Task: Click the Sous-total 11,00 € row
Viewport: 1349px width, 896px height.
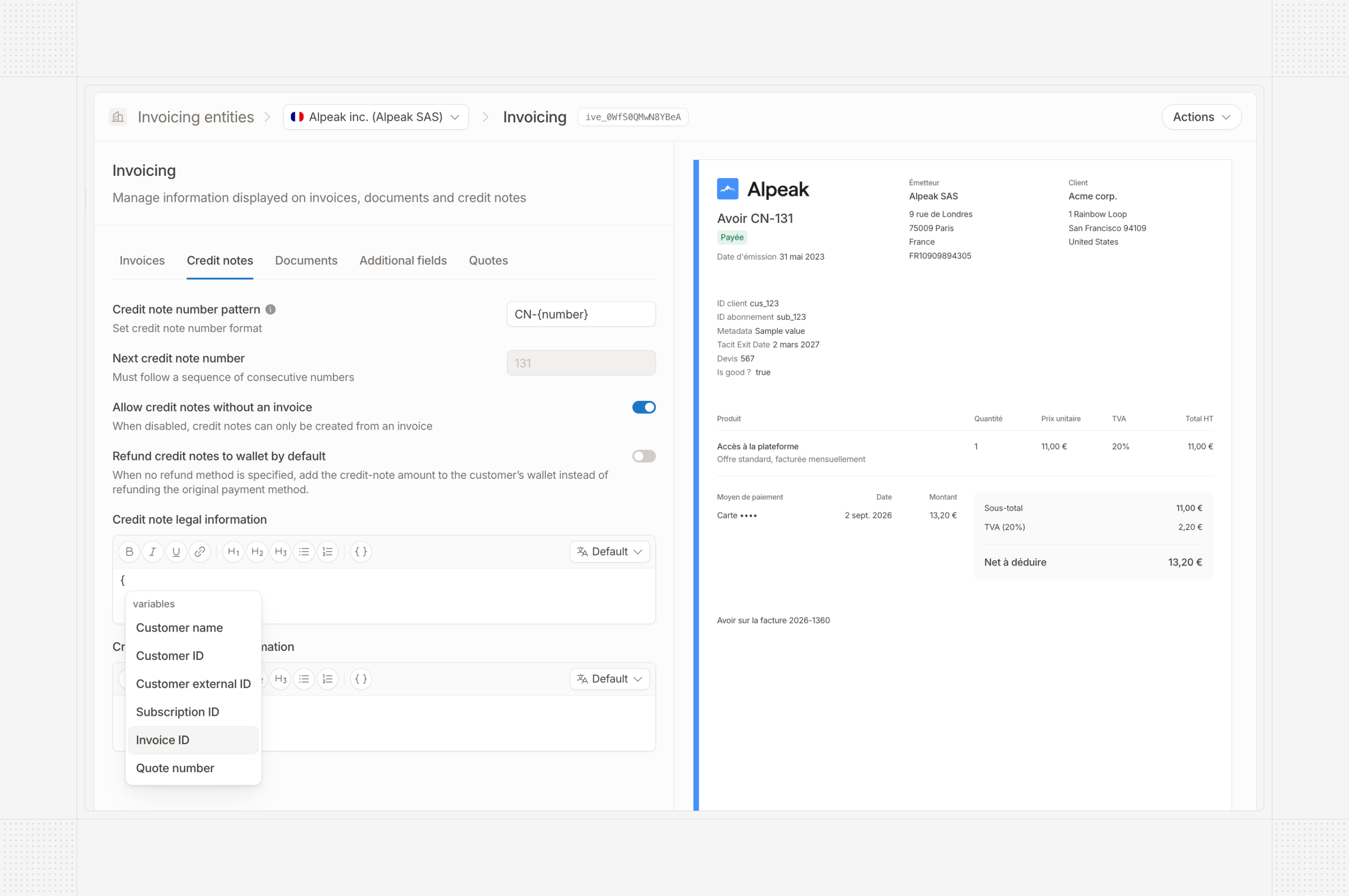Action: 1093,508
